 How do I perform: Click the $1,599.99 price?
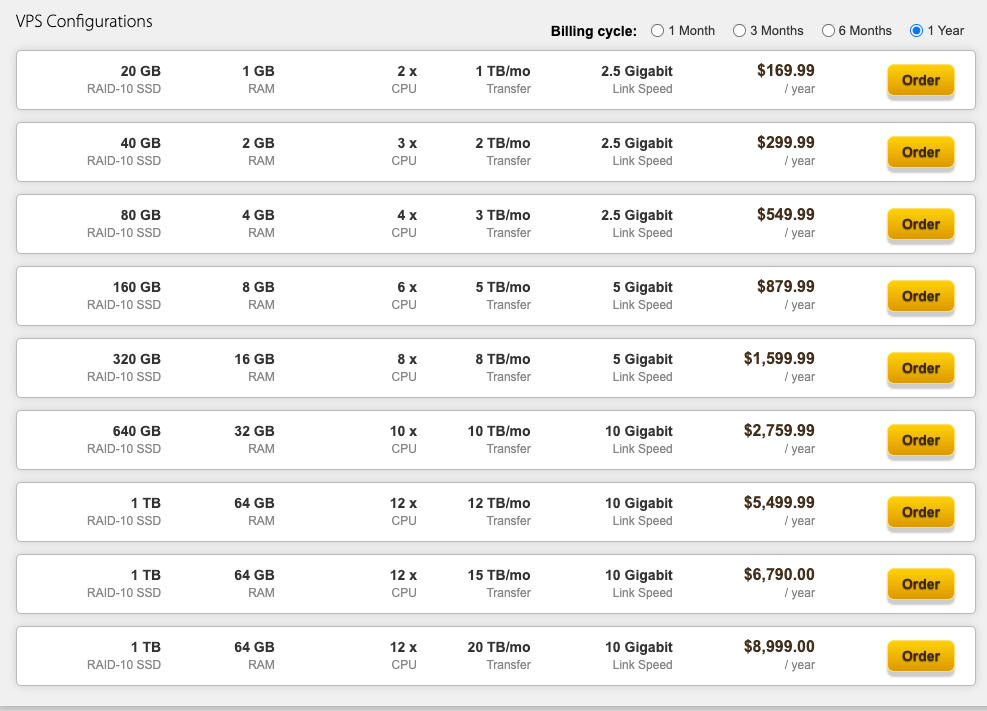click(x=779, y=359)
